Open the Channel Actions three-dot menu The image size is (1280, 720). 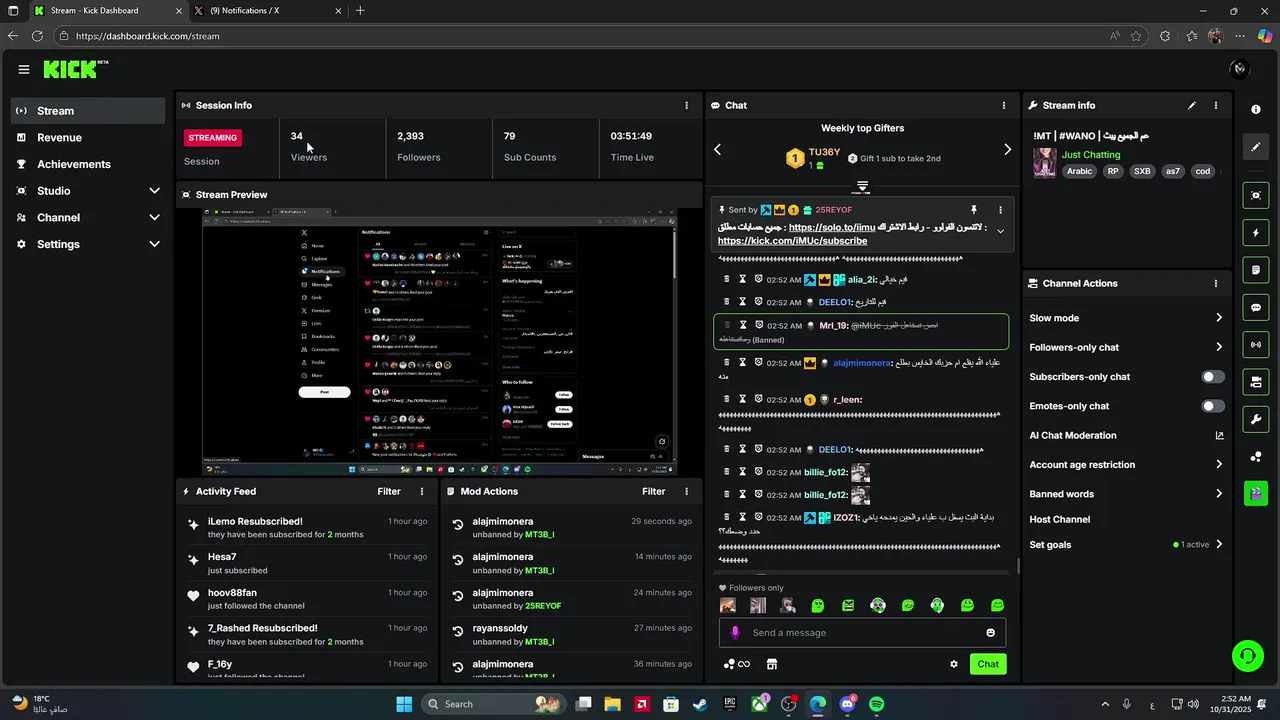pos(1216,284)
